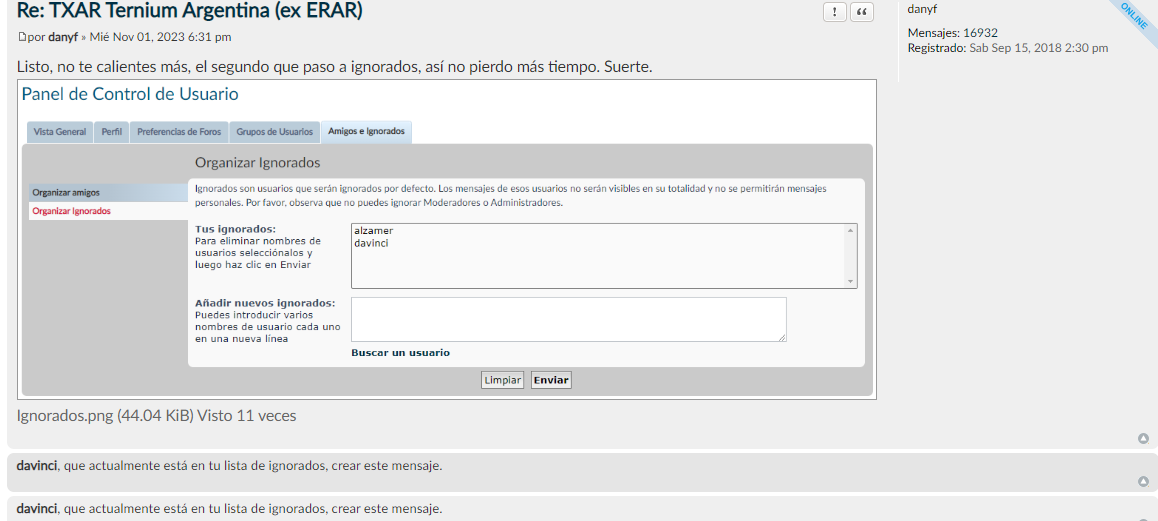Open danyf username in the profile sidebar
Viewport: 1158px width, 521px height.
922,9
